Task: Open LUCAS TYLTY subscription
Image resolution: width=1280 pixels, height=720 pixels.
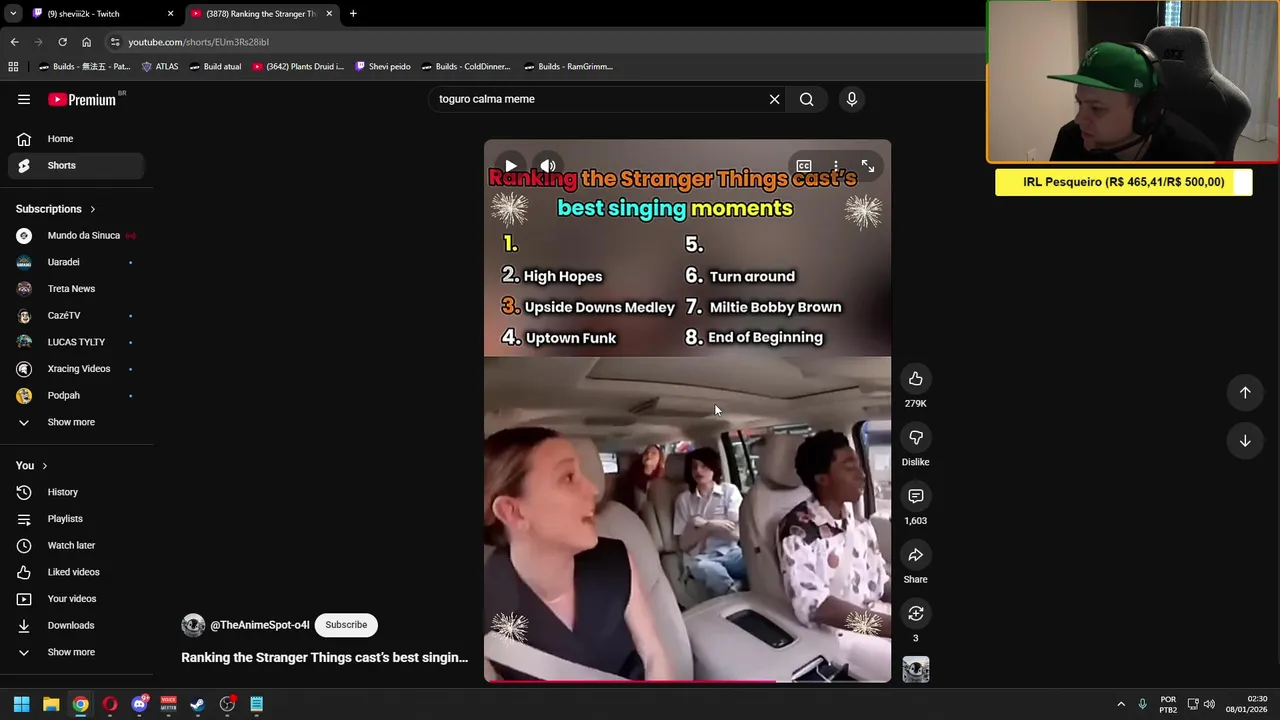Action: point(76,342)
